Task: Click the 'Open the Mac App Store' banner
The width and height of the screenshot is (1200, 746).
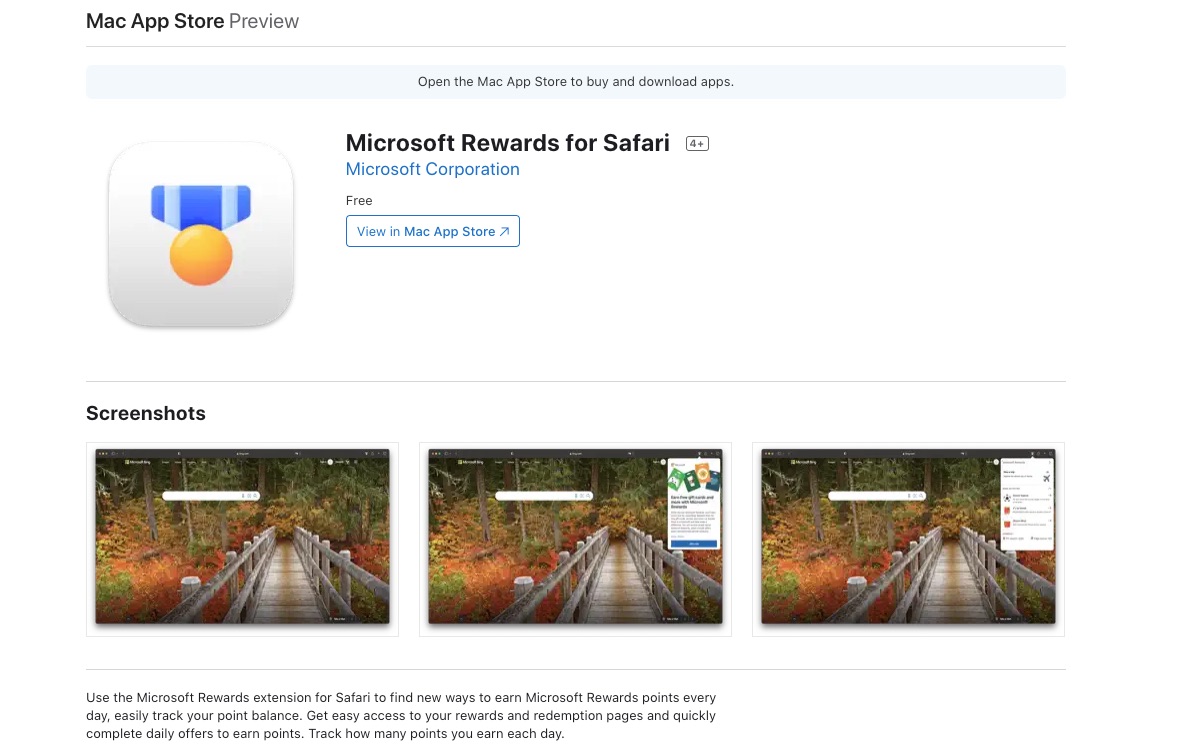Action: 576,82
